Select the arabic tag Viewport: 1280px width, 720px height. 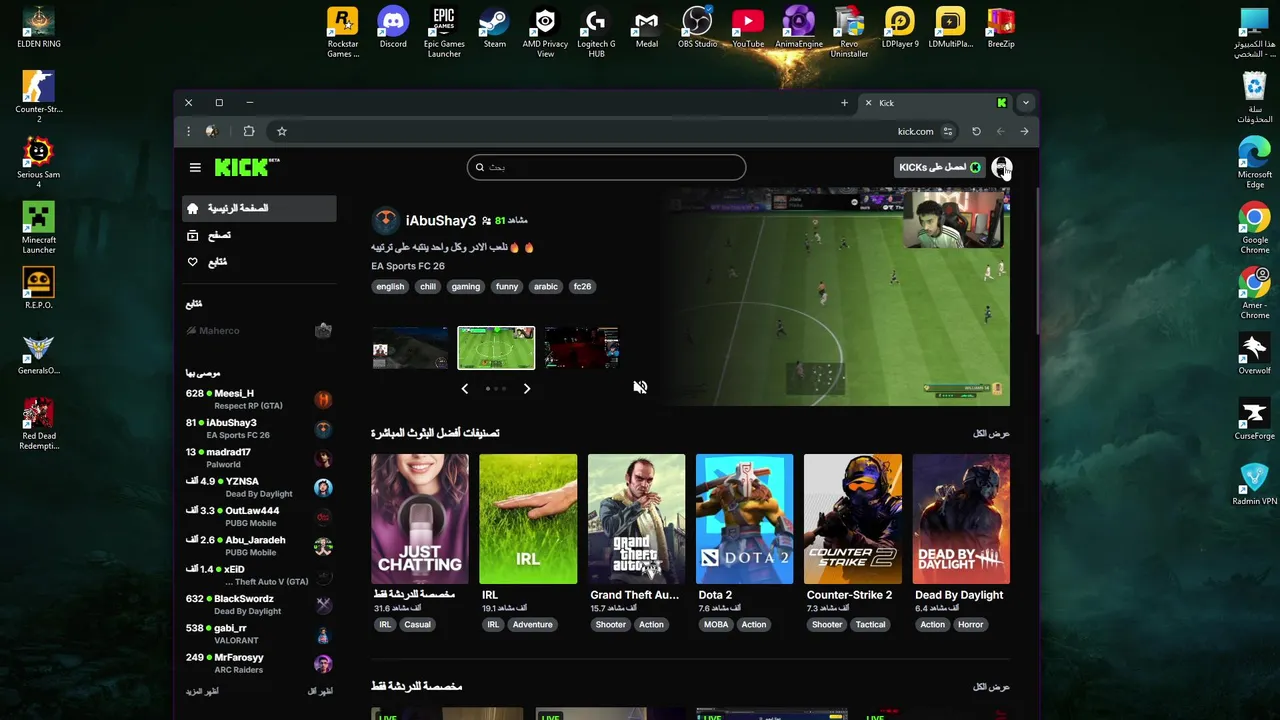pos(546,286)
